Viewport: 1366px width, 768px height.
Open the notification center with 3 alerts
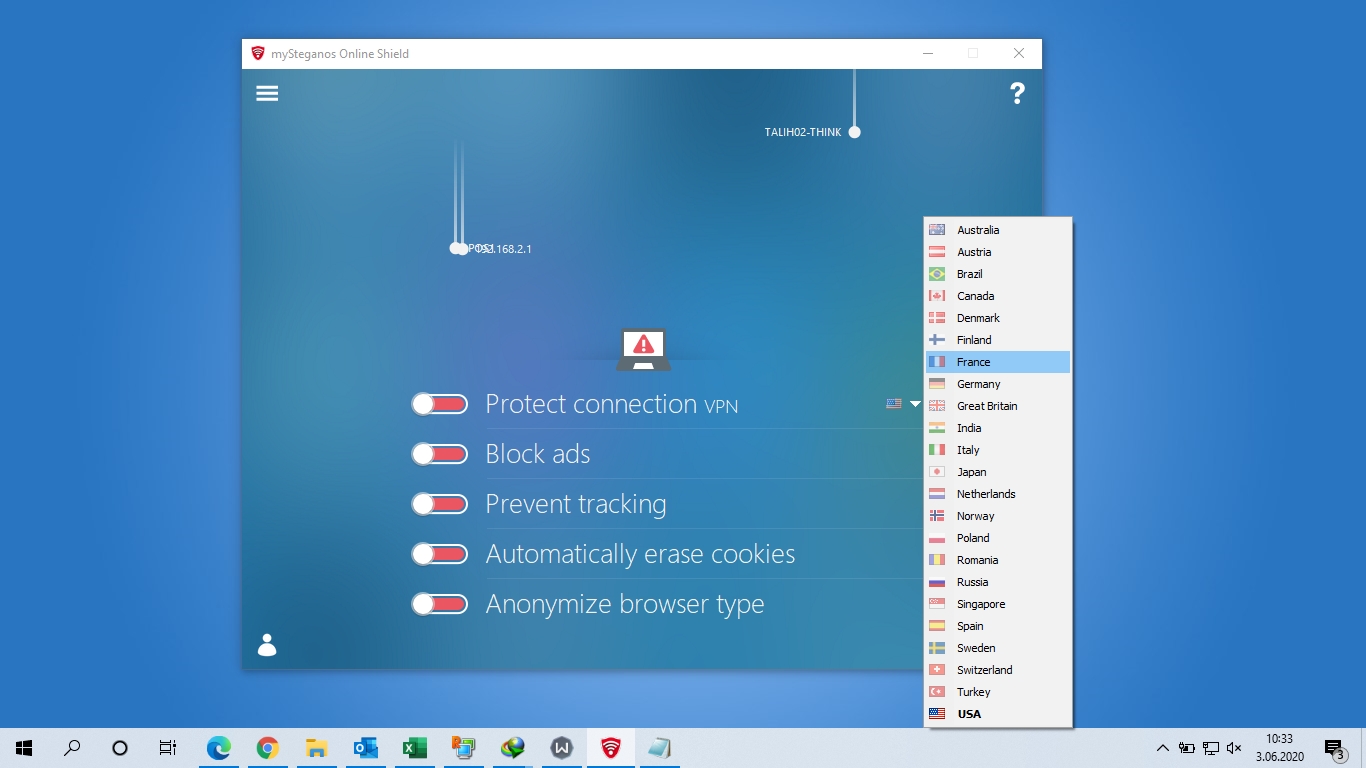pos(1334,748)
